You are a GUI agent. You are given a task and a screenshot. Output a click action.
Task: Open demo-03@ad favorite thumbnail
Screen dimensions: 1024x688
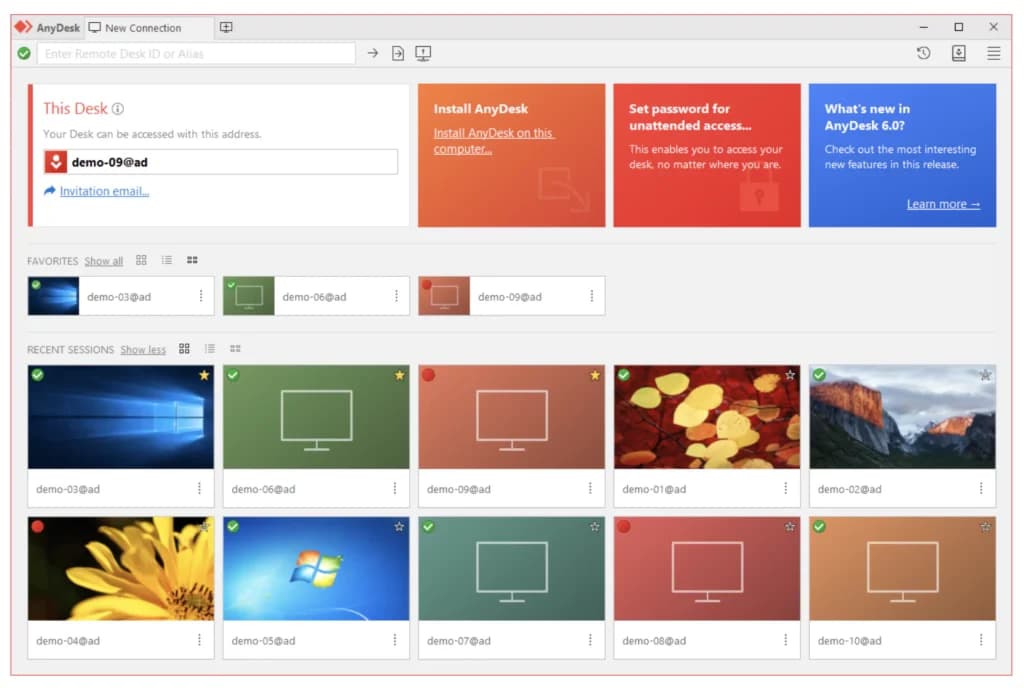tap(53, 296)
